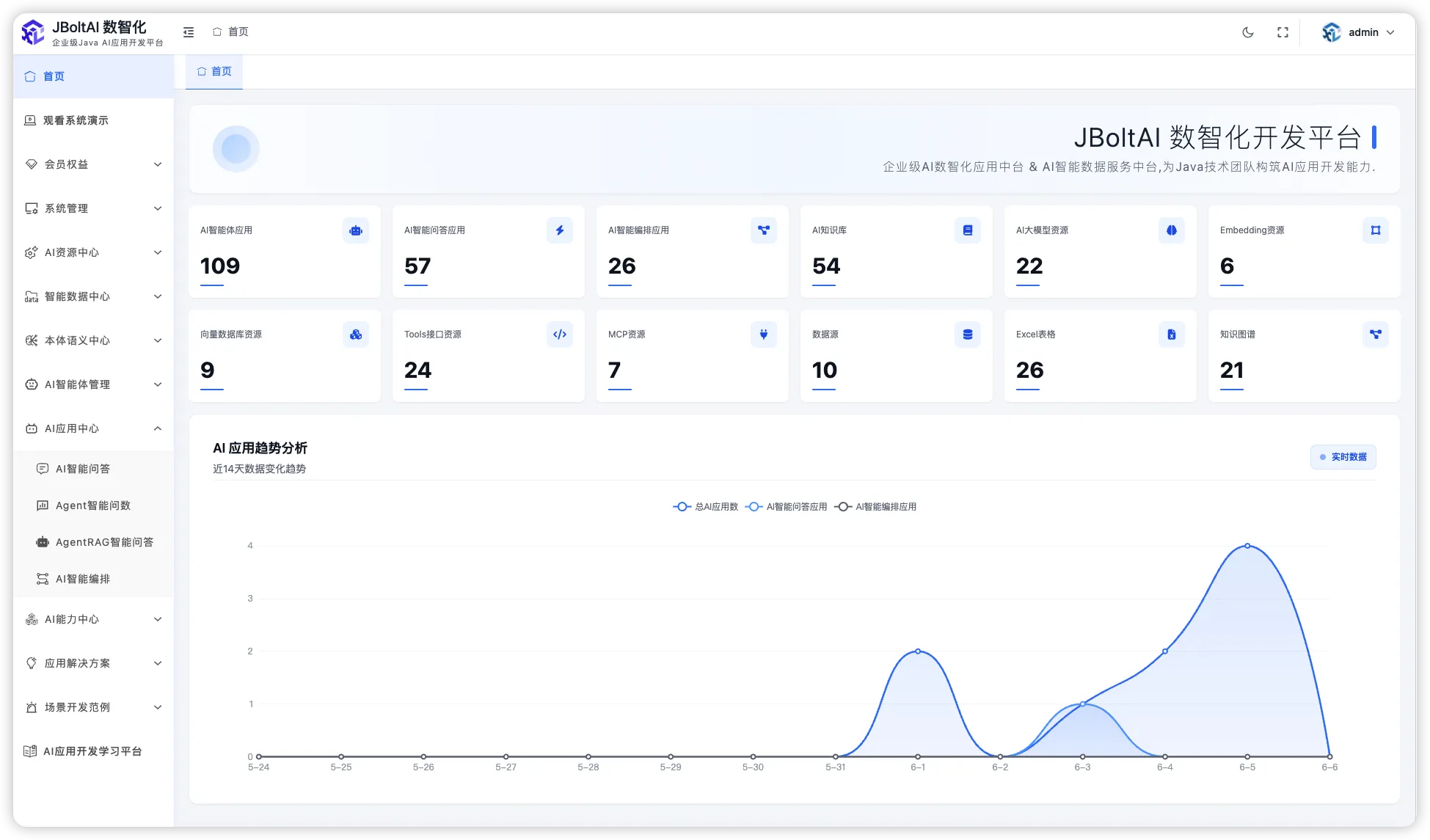Expand the 系统管理 menu

[x=93, y=208]
